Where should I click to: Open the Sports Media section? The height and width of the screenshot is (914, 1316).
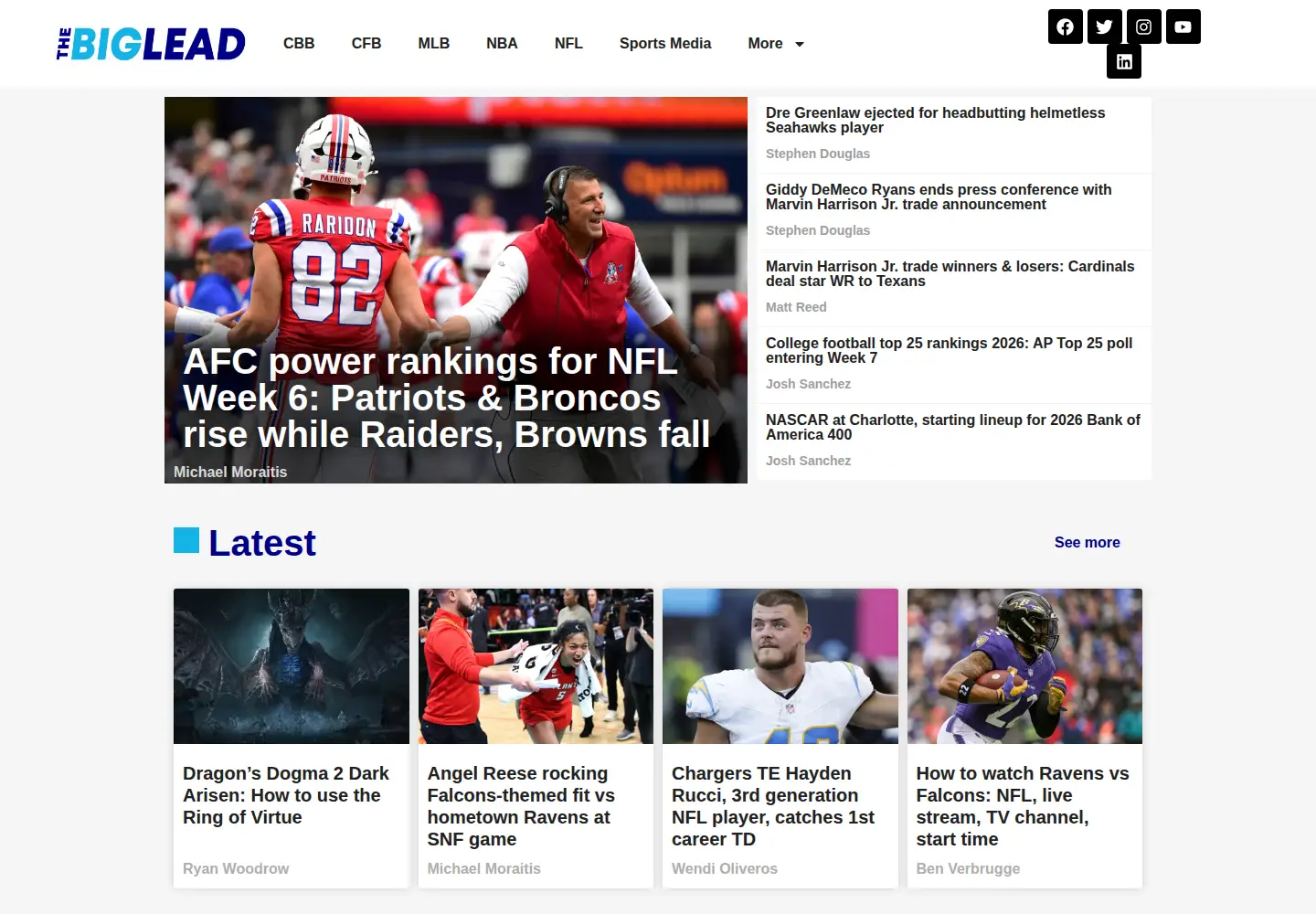click(x=665, y=43)
